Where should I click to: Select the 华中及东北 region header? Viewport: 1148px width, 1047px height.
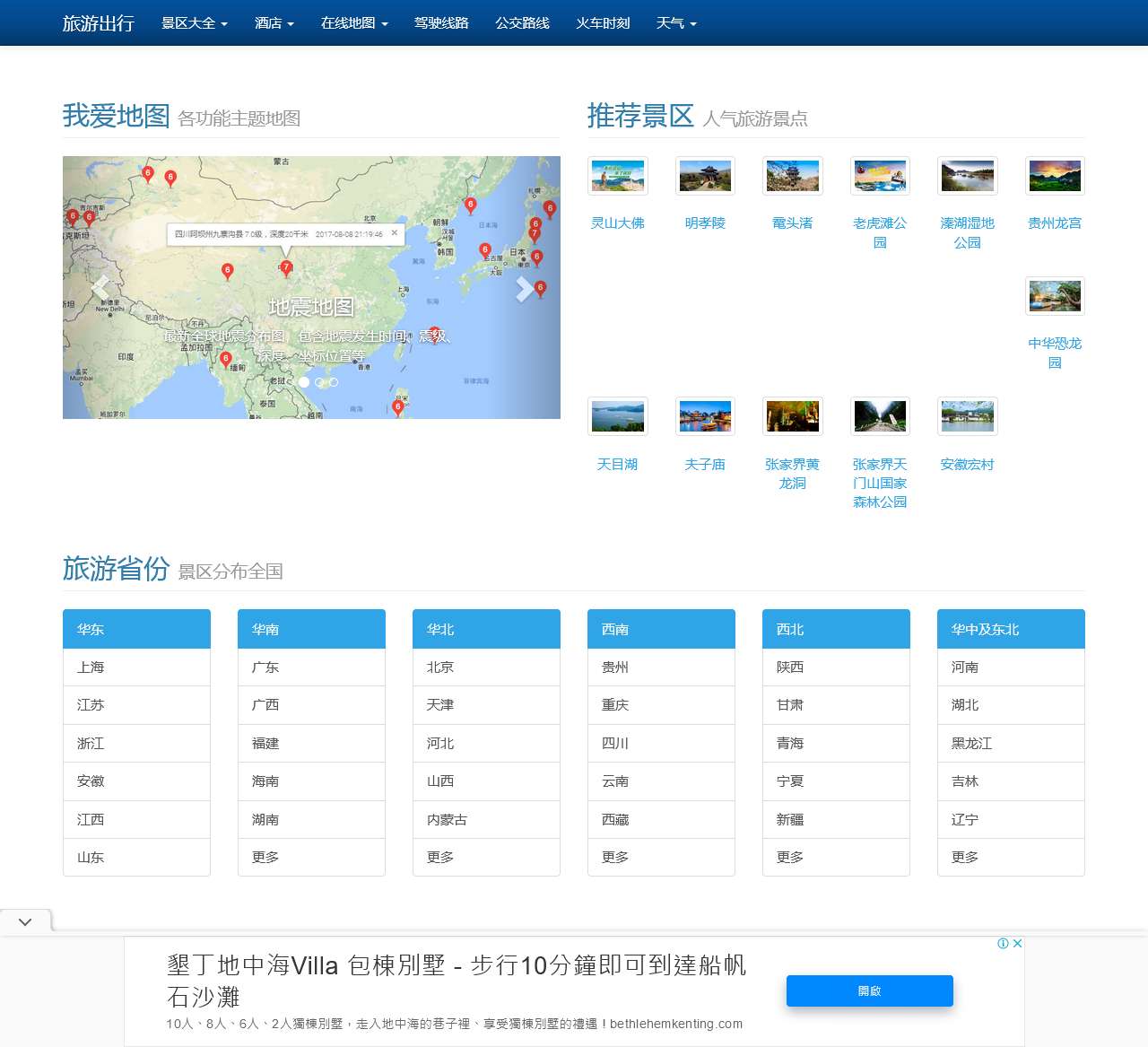[1011, 629]
